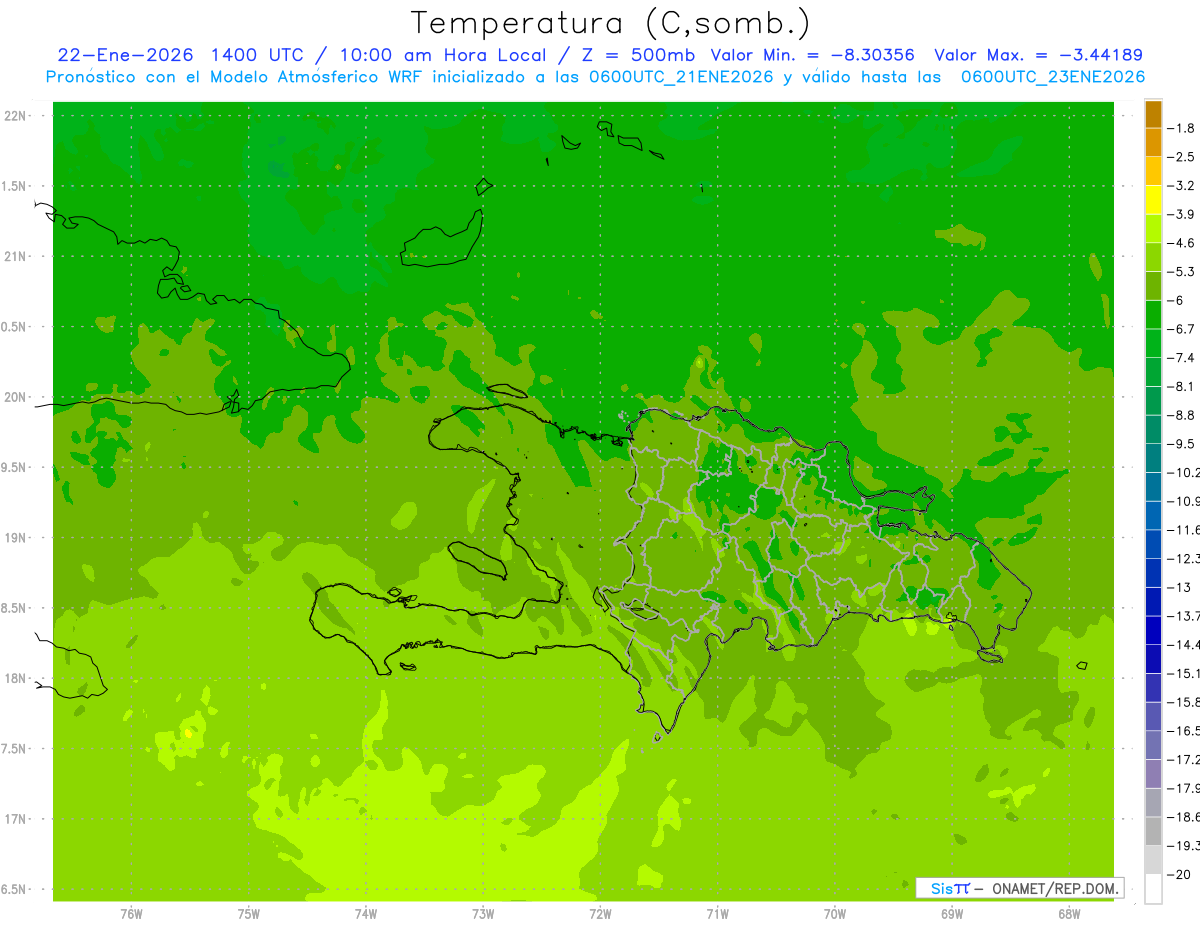Select initialization time "0600UTC_21ENE2026"
The width and height of the screenshot is (1200, 927).
[x=681, y=77]
